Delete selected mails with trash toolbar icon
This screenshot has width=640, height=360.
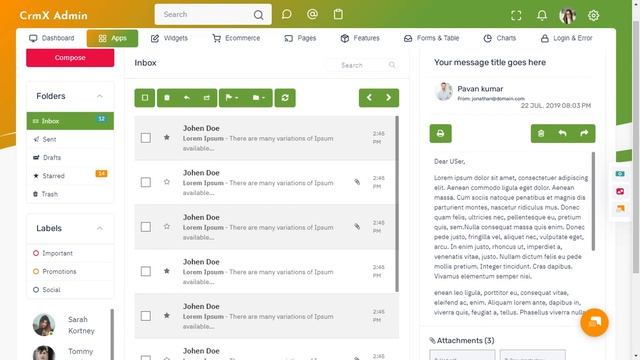pos(167,98)
